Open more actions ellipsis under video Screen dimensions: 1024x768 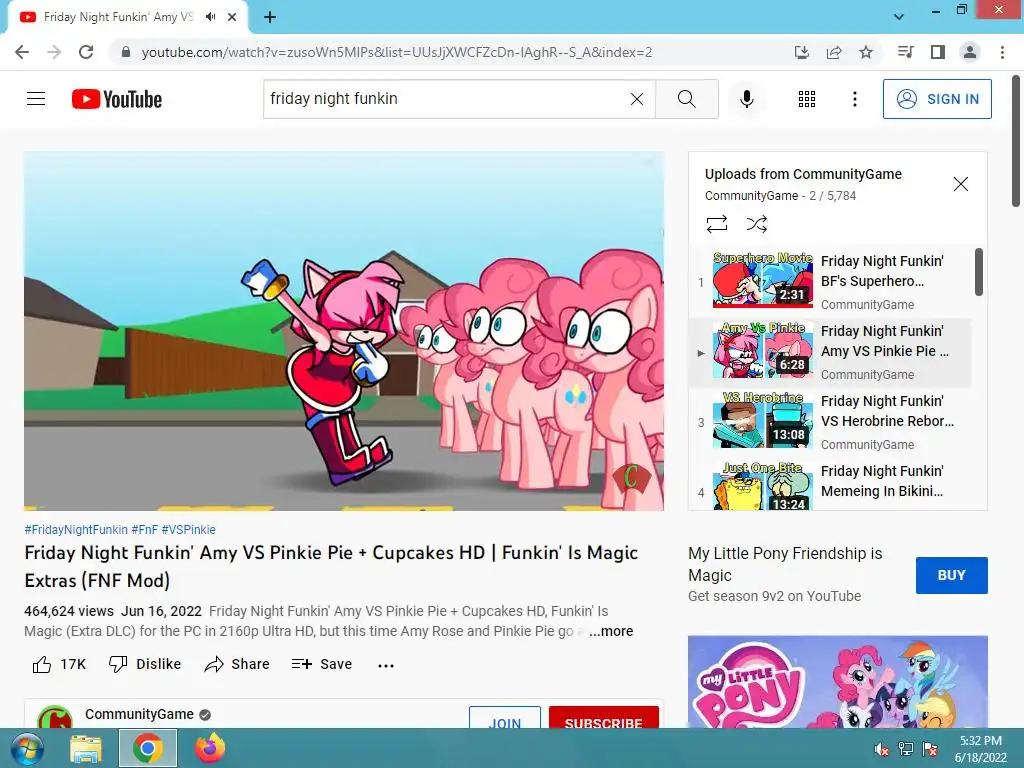[x=386, y=665]
